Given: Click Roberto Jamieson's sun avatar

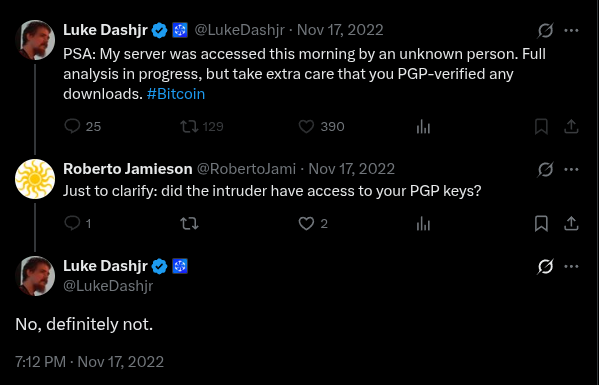Looking at the screenshot, I should coord(35,179).
